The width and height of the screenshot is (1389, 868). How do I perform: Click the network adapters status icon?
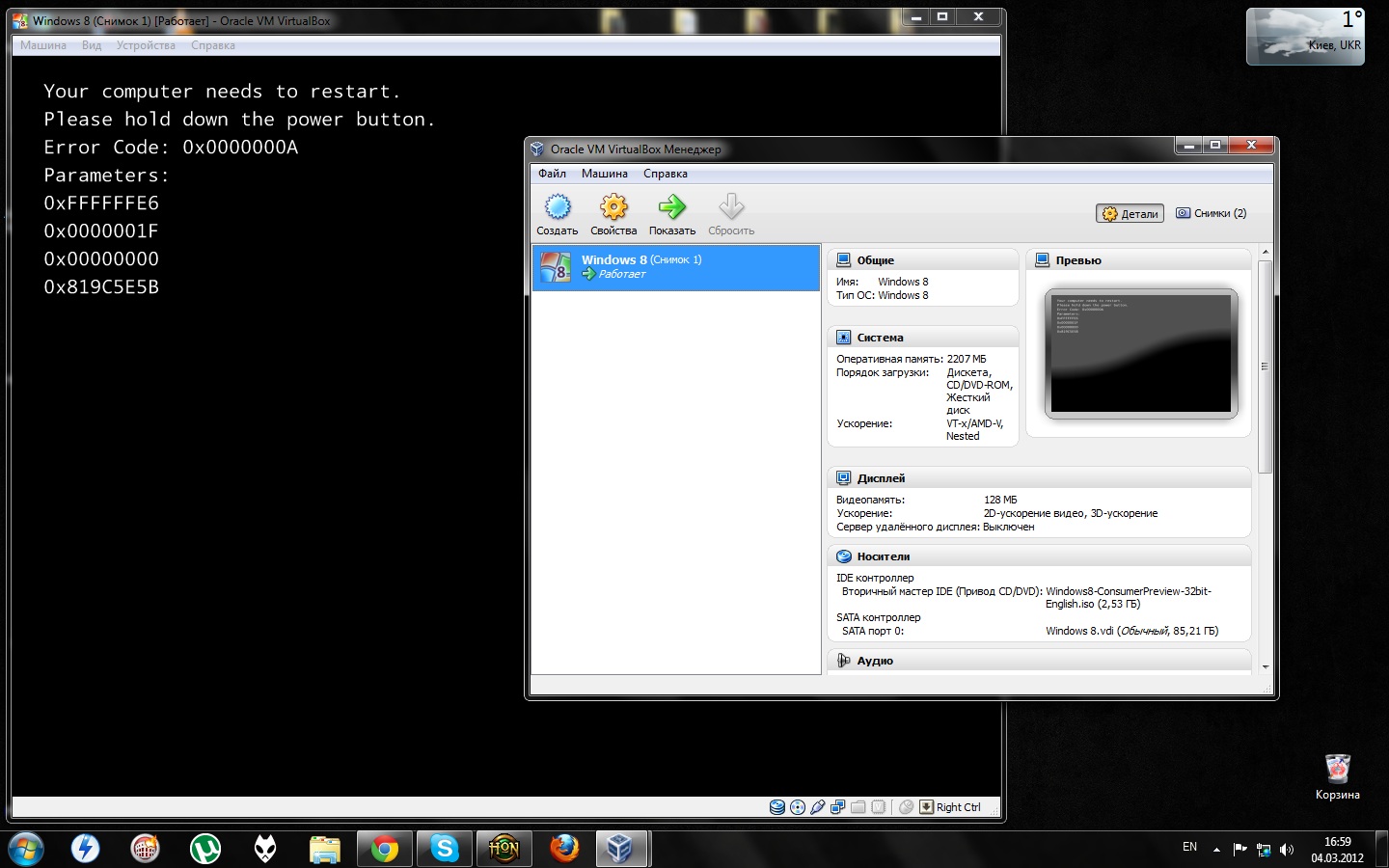click(x=838, y=807)
